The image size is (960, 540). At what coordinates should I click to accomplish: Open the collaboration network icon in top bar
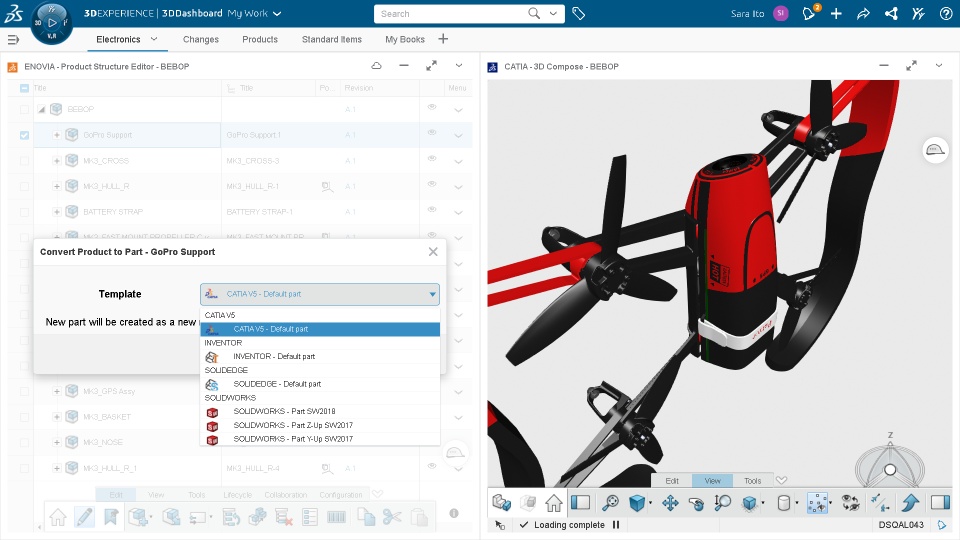point(891,13)
